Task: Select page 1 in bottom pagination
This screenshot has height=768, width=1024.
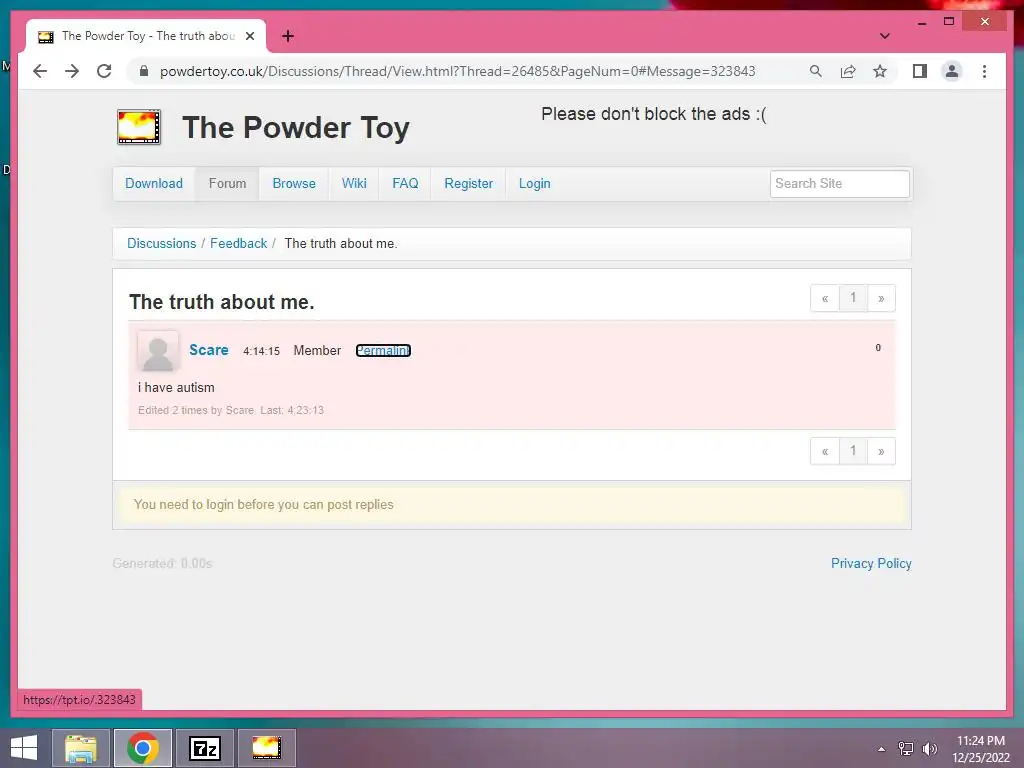Action: [853, 451]
